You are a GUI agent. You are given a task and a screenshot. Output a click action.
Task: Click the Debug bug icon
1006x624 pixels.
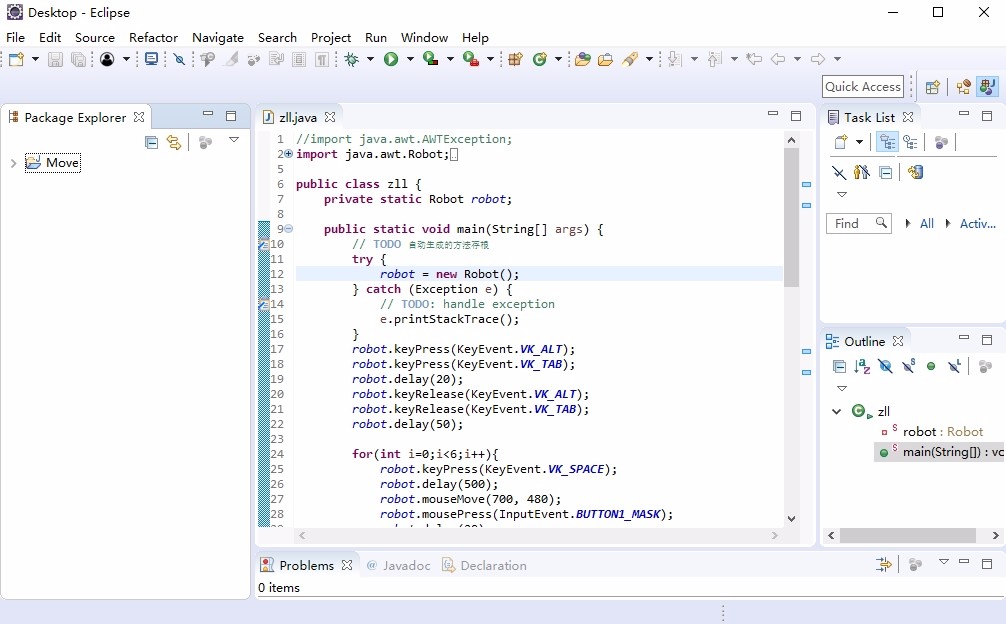point(351,59)
